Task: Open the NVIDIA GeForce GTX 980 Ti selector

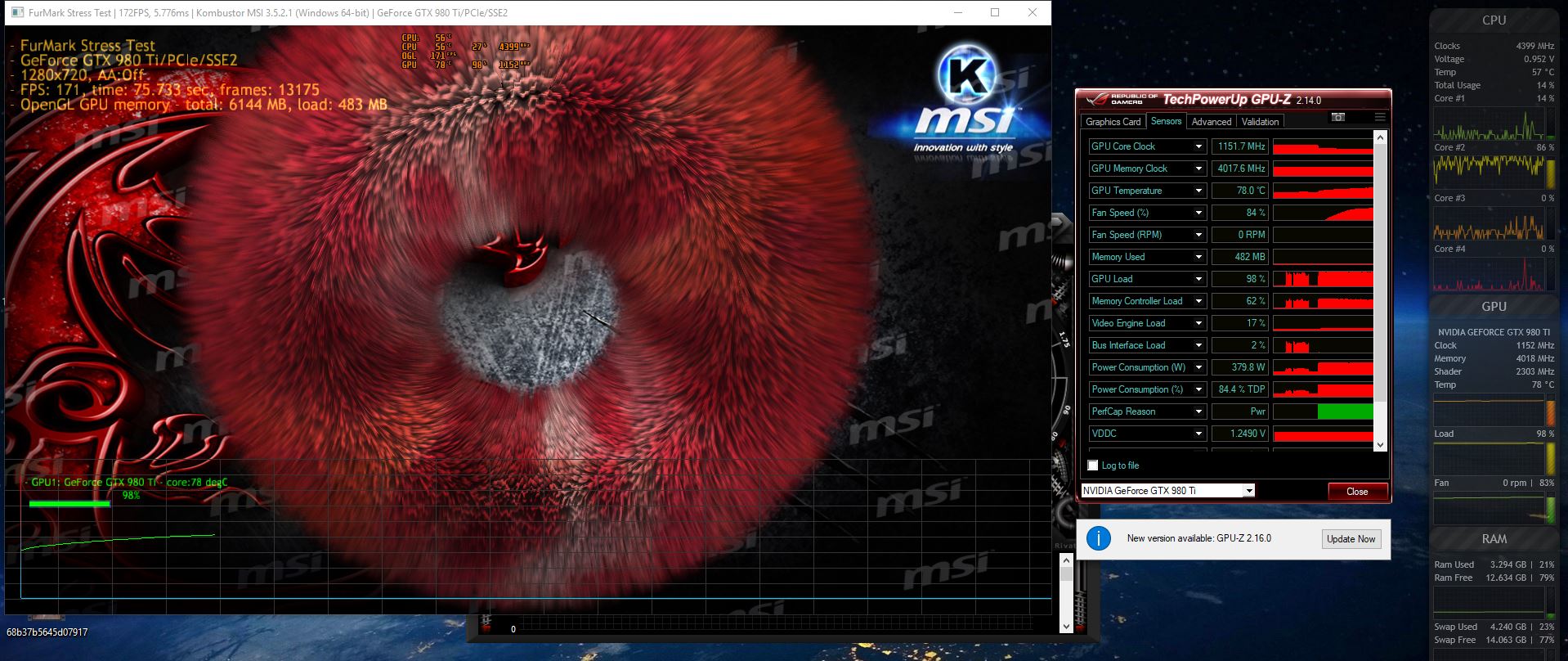Action: tap(1167, 491)
